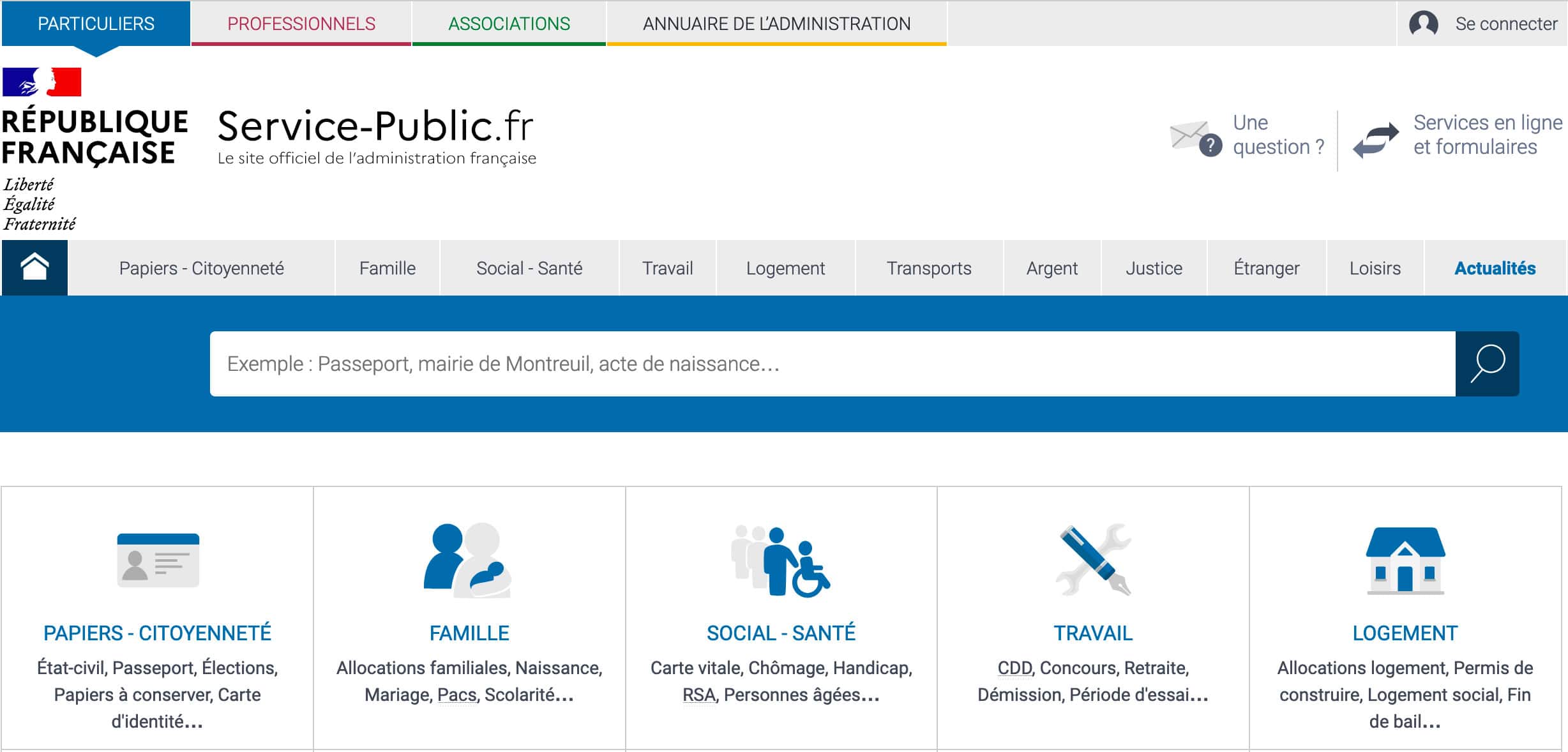Click Services en ligne et formulaires link

tap(1488, 135)
